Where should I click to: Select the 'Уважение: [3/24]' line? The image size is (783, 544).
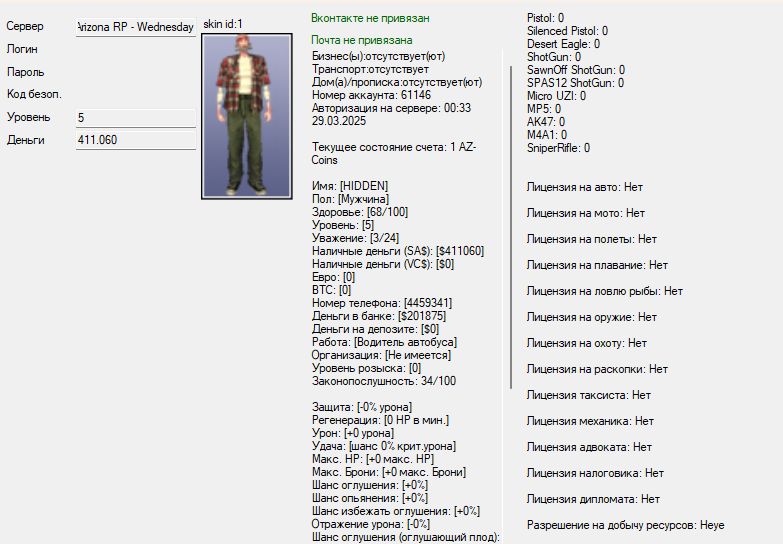[x=355, y=238]
